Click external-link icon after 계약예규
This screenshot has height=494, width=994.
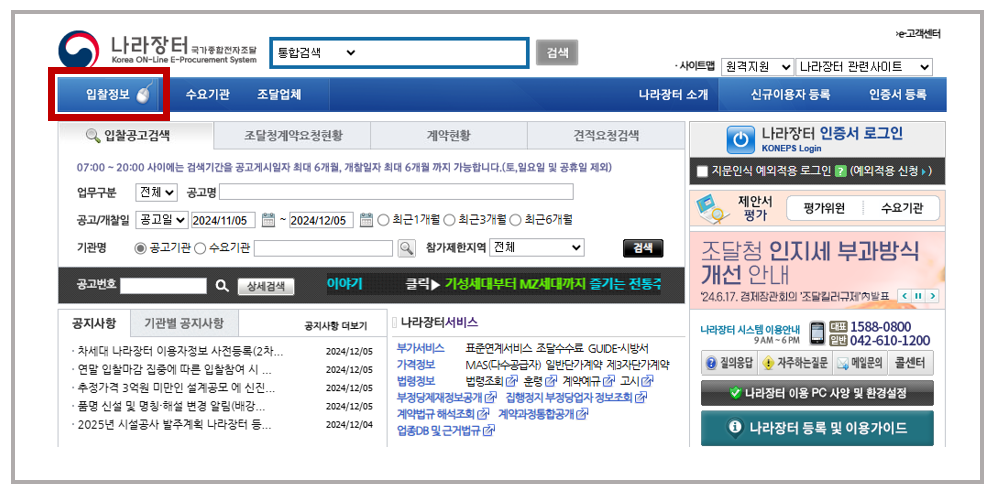(609, 381)
